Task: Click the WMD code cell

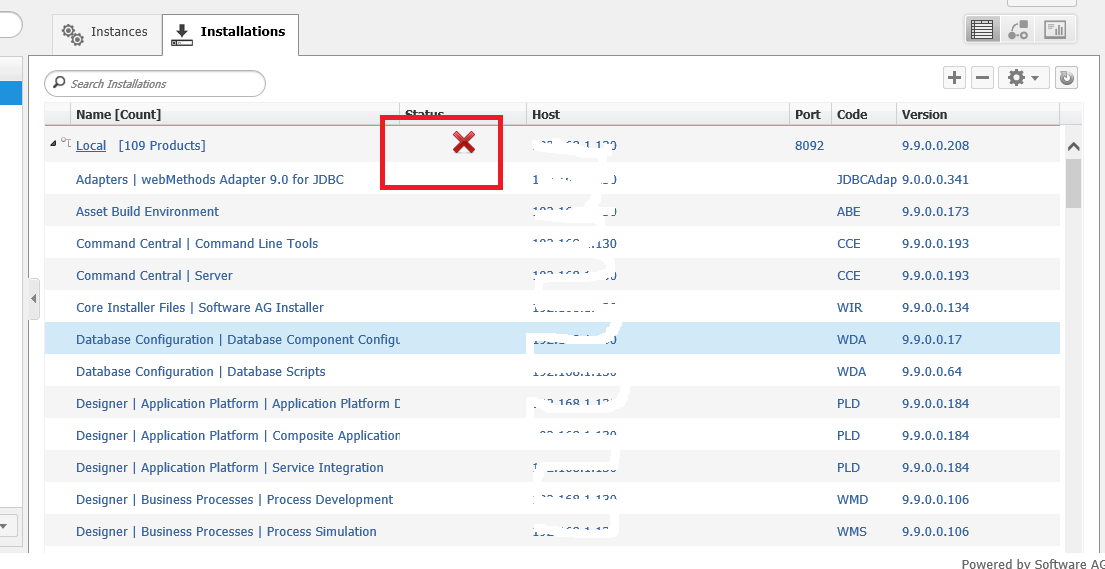Action: (x=852, y=499)
